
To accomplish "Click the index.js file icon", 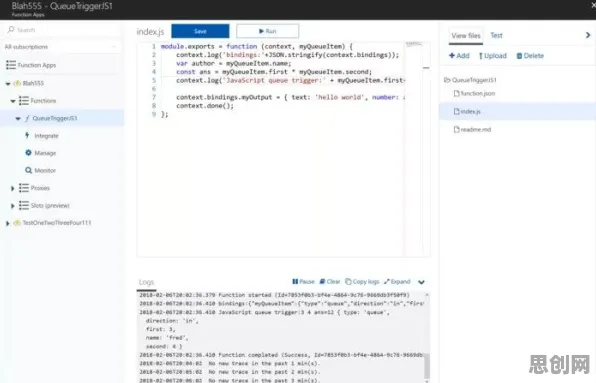I will pyautogui.click(x=457, y=111).
